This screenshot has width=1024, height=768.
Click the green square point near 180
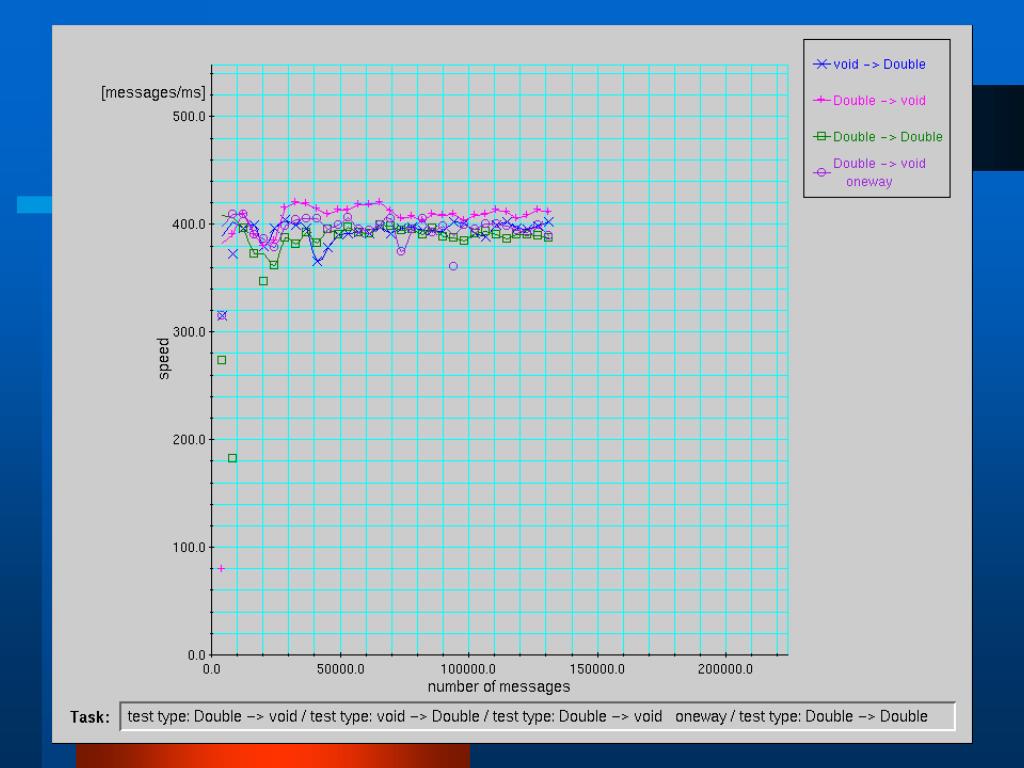pyautogui.click(x=232, y=458)
